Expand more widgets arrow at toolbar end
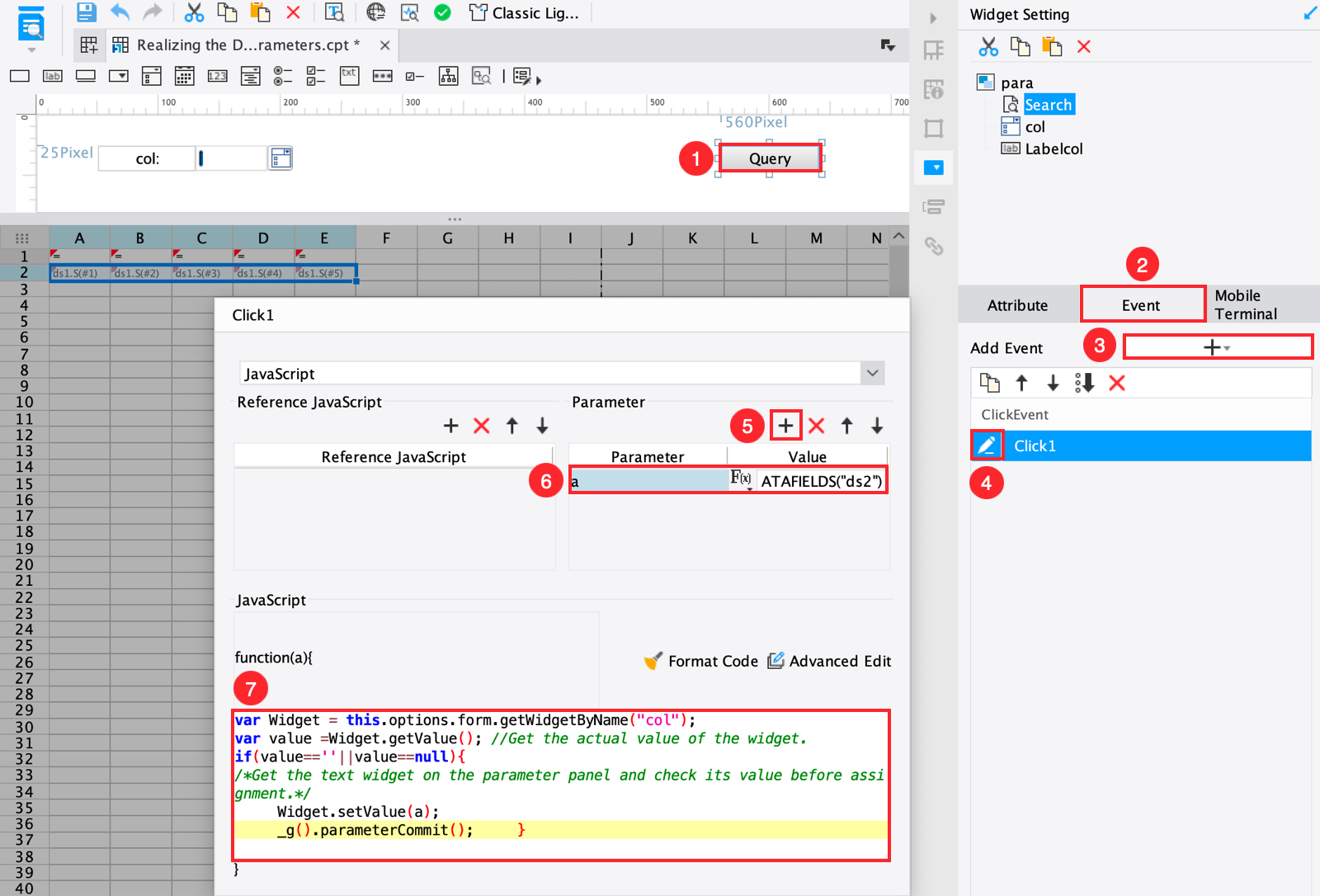Viewport: 1320px width, 896px height. tap(539, 81)
